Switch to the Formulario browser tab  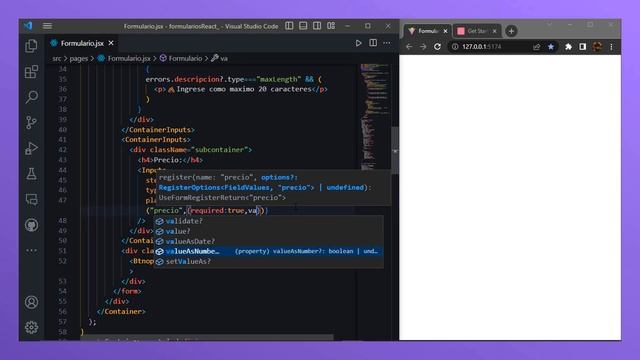(427, 31)
